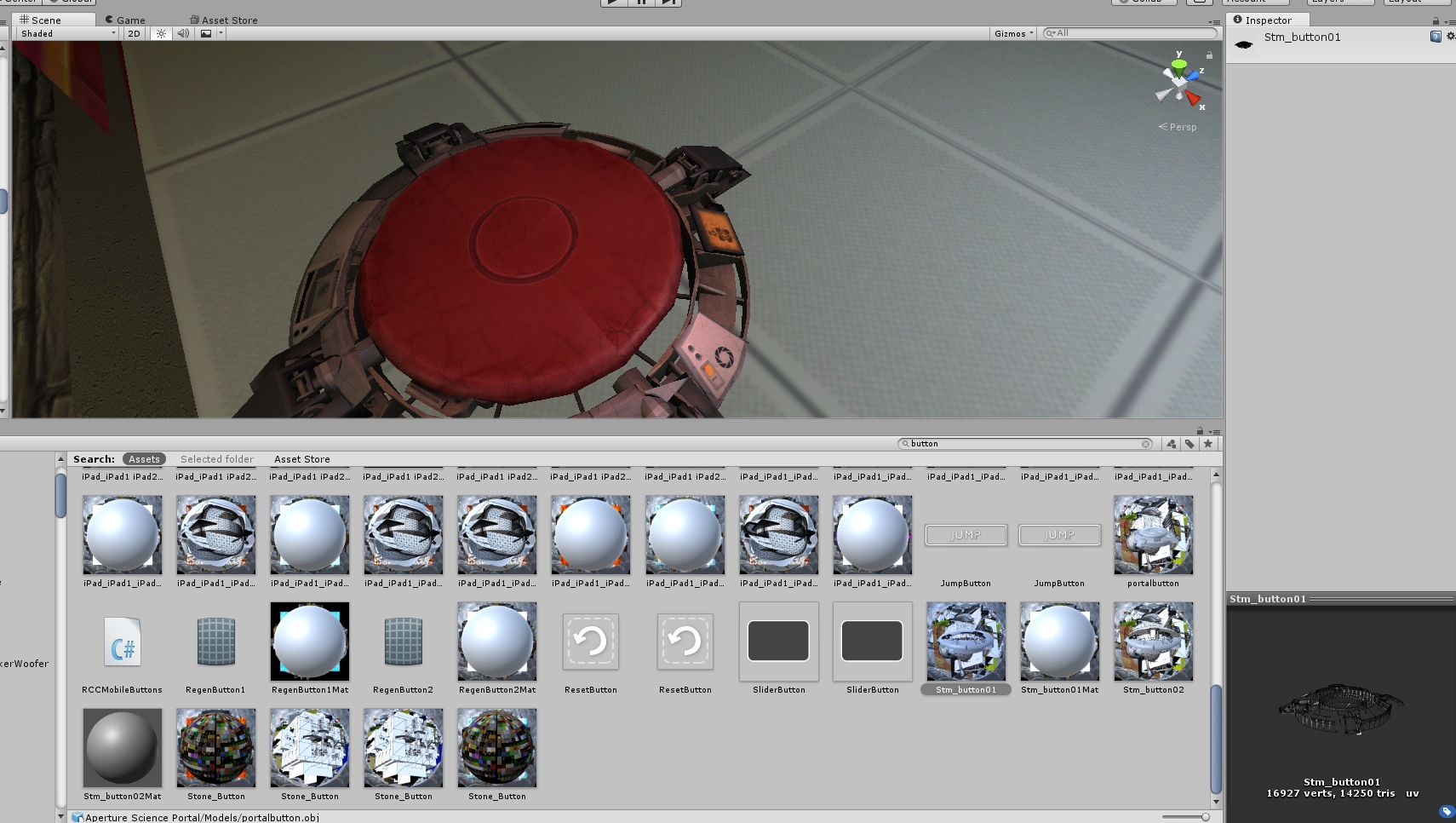The height and width of the screenshot is (823, 1456).
Task: Select Stm_button02 asset thumbnail
Action: (1154, 642)
